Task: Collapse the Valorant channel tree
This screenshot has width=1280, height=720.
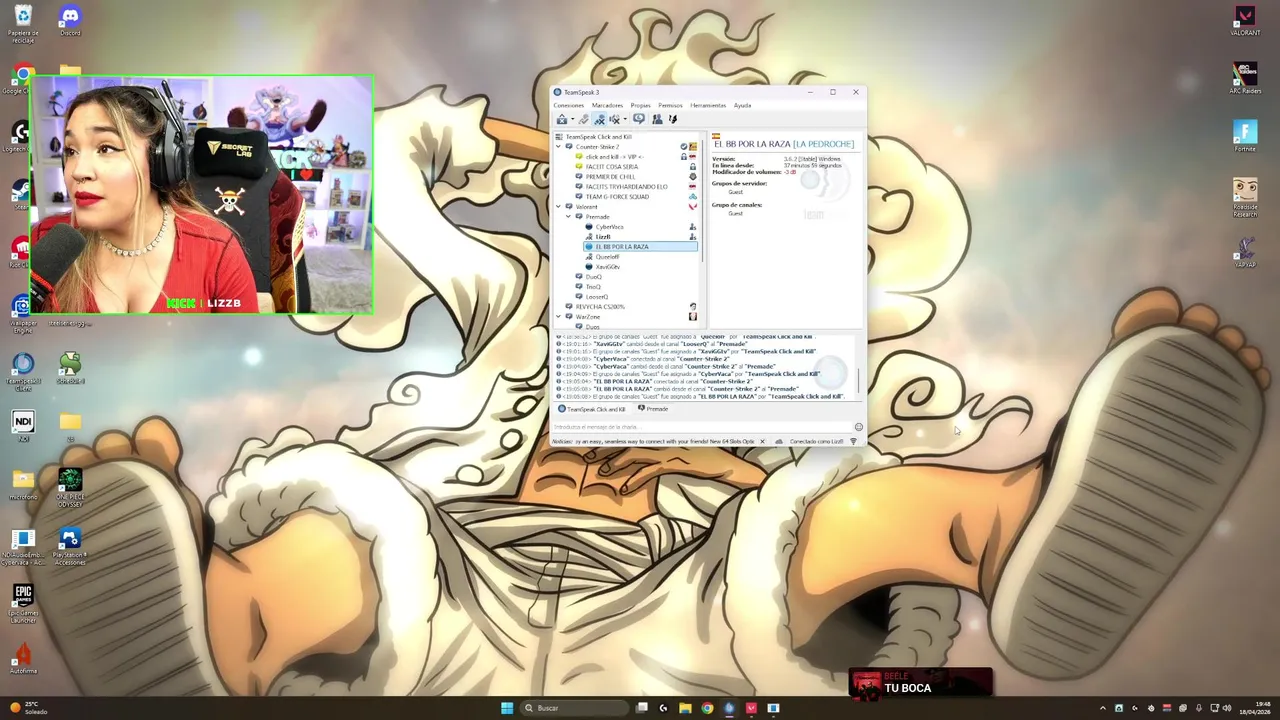Action: click(558, 207)
